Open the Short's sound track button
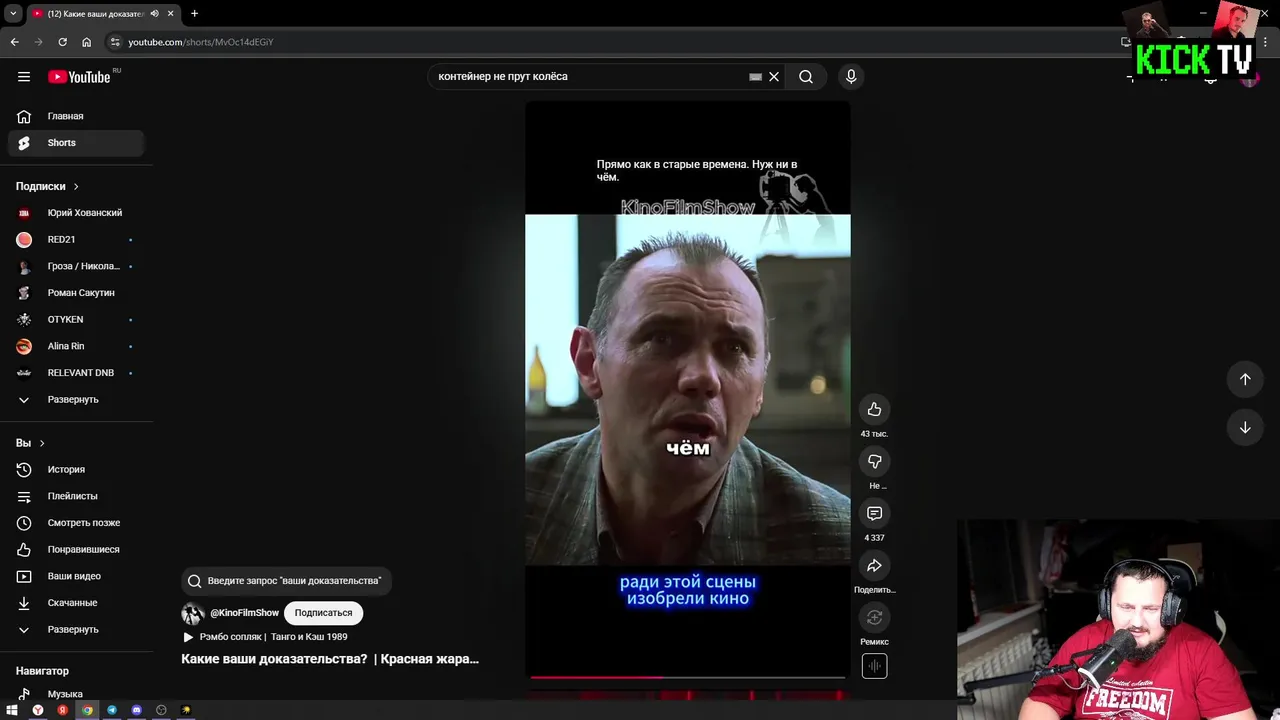The height and width of the screenshot is (720, 1280). click(x=874, y=666)
